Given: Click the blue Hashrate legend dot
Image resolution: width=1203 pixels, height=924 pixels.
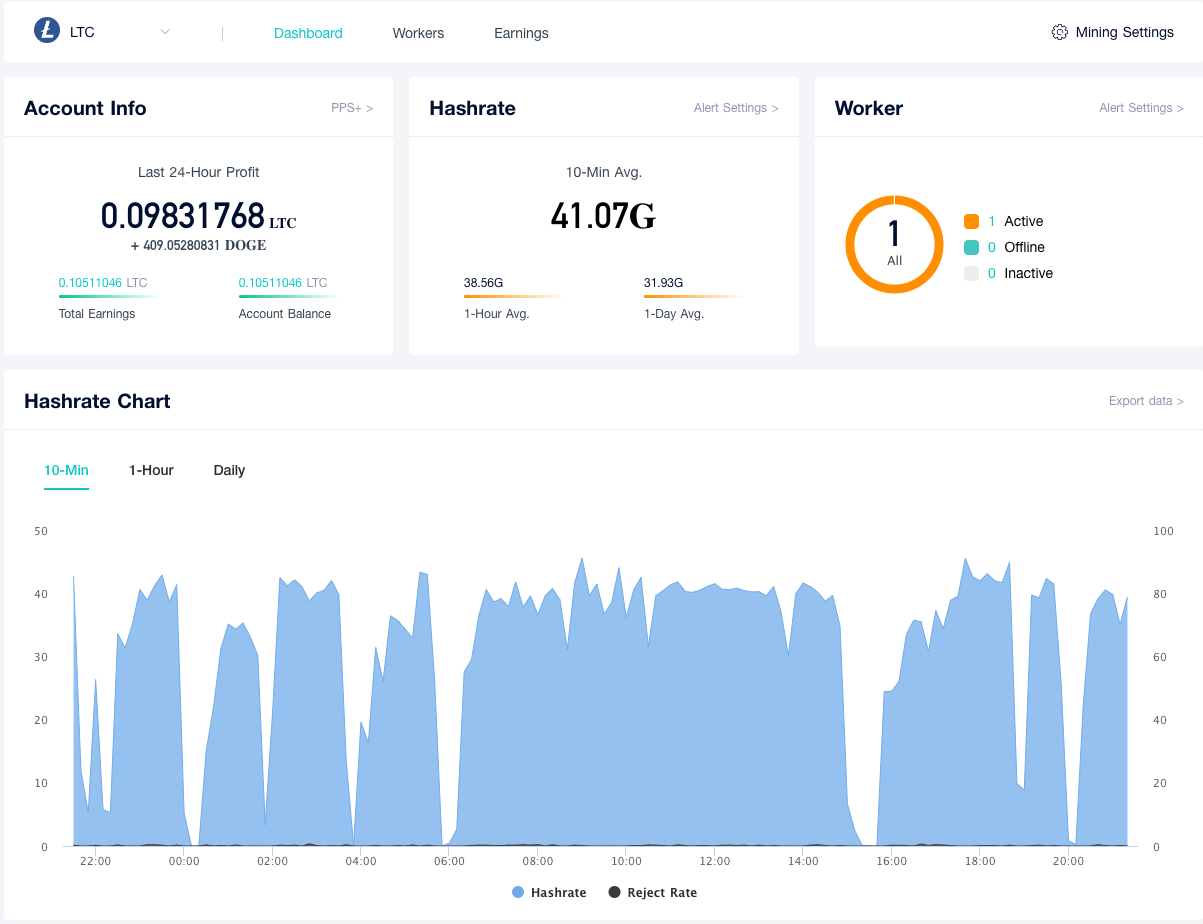Looking at the screenshot, I should tap(518, 892).
